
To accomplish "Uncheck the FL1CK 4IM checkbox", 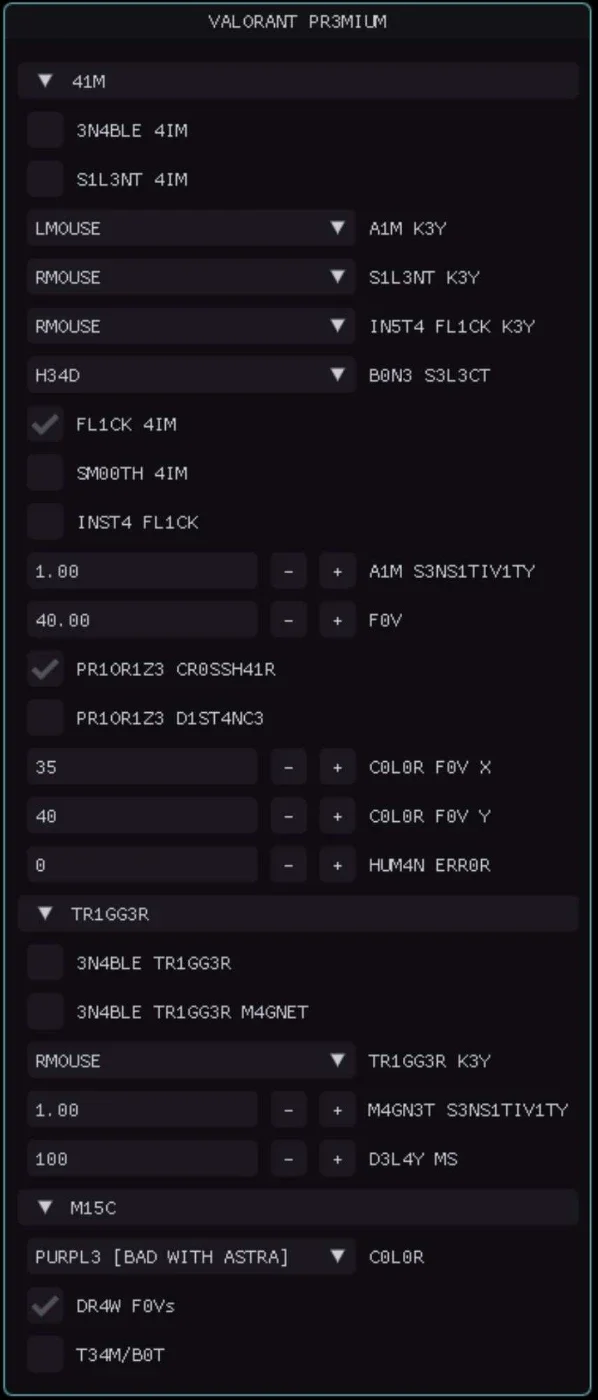I will (x=45, y=424).
